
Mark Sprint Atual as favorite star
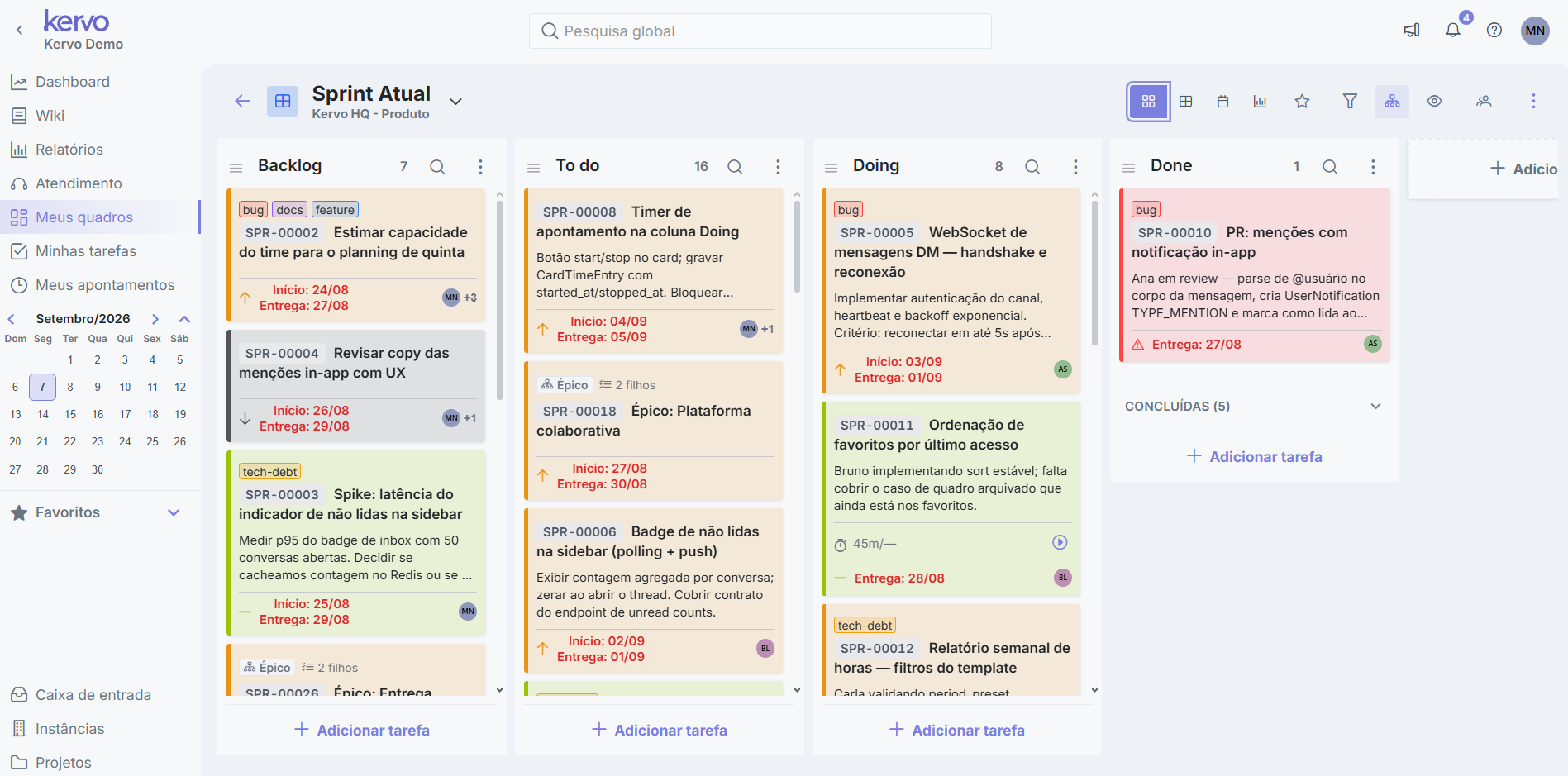(x=1303, y=102)
